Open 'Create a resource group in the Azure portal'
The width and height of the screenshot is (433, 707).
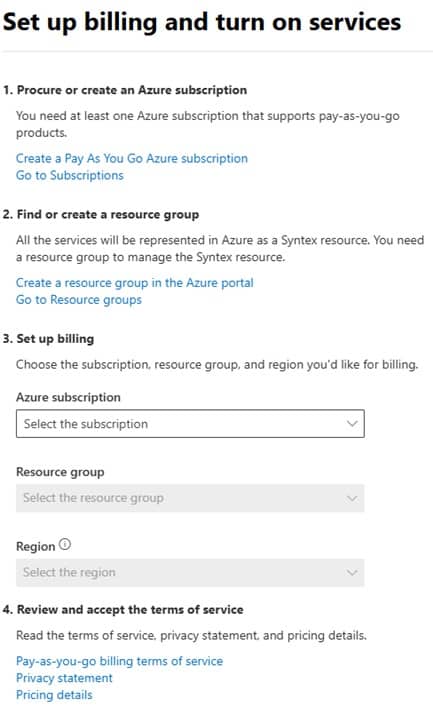(x=134, y=283)
